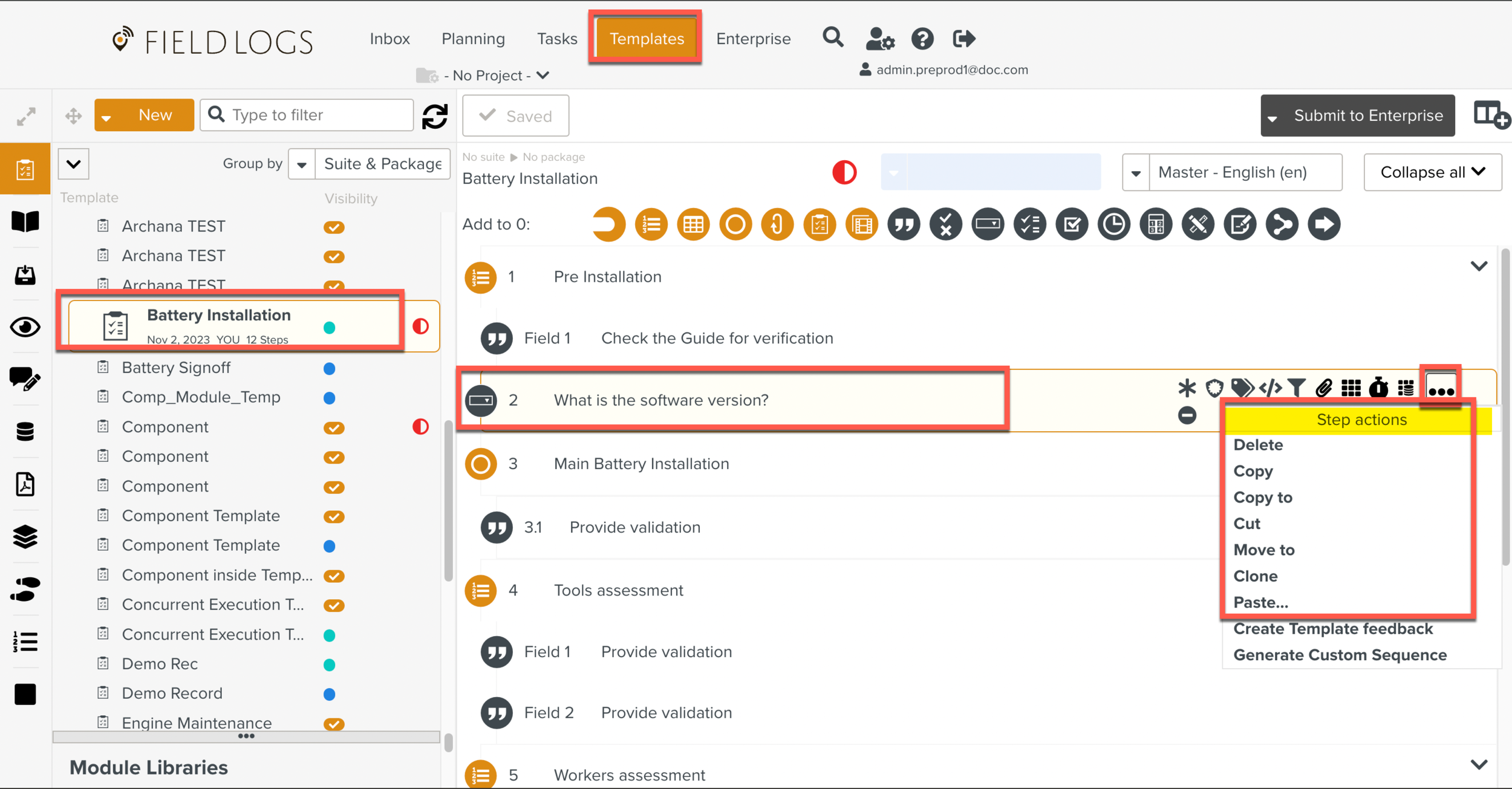Viewport: 1512px width, 789px height.
Task: Open the Inbox tab
Action: click(x=390, y=39)
